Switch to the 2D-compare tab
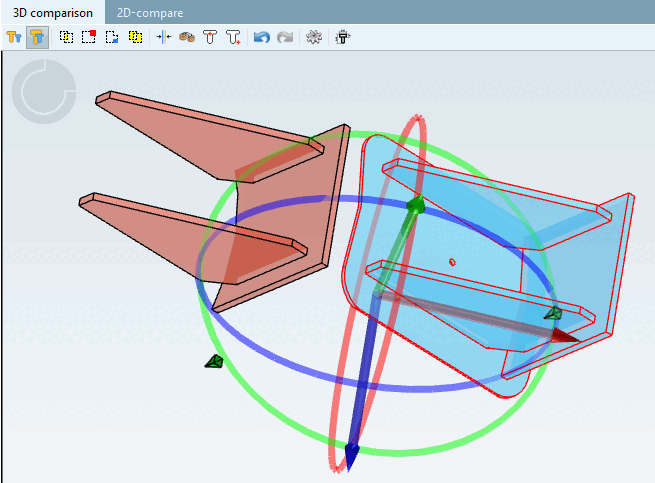This screenshot has width=655, height=483. [x=150, y=13]
